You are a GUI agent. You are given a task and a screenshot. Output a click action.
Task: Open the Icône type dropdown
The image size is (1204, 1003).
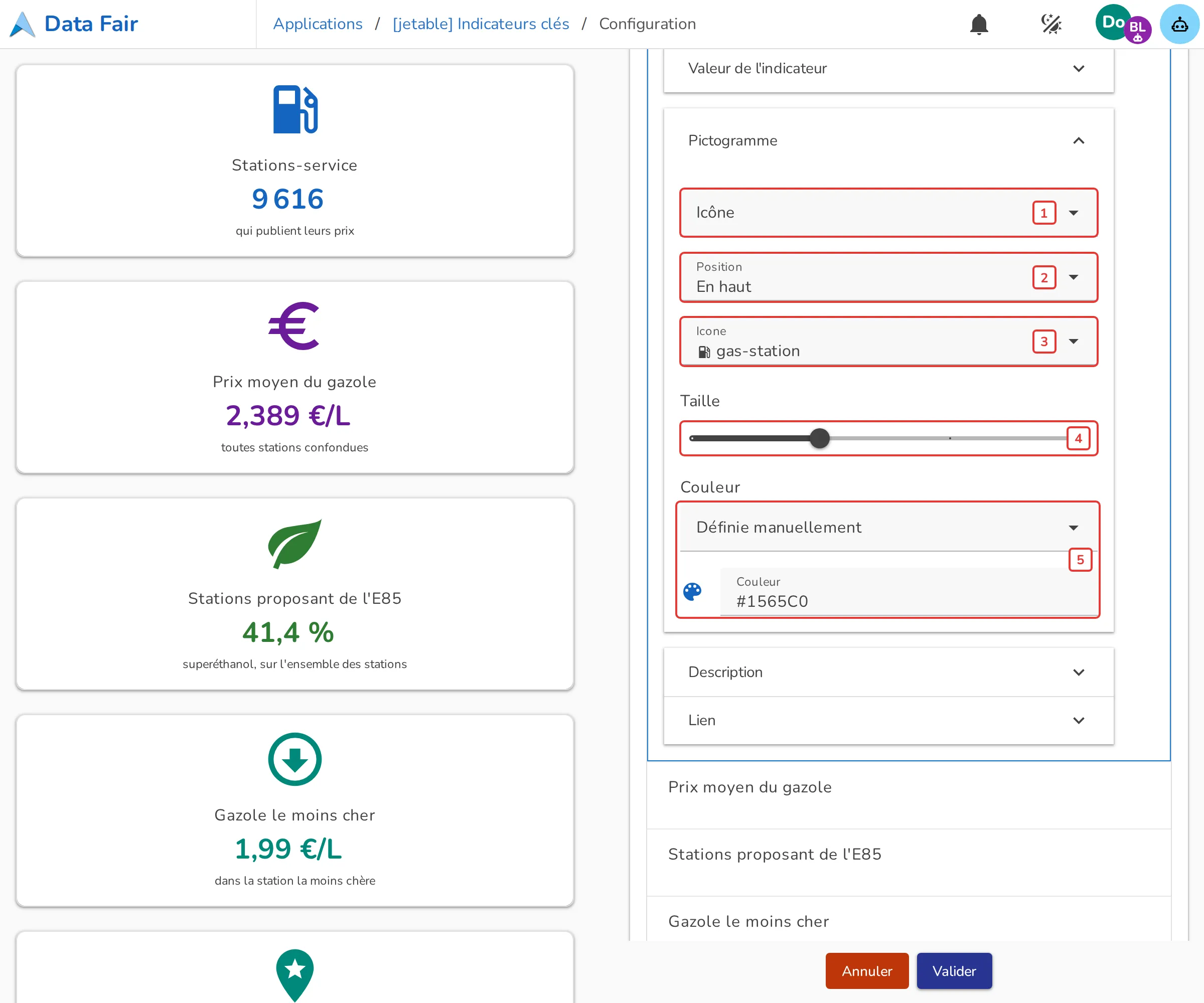[888, 213]
